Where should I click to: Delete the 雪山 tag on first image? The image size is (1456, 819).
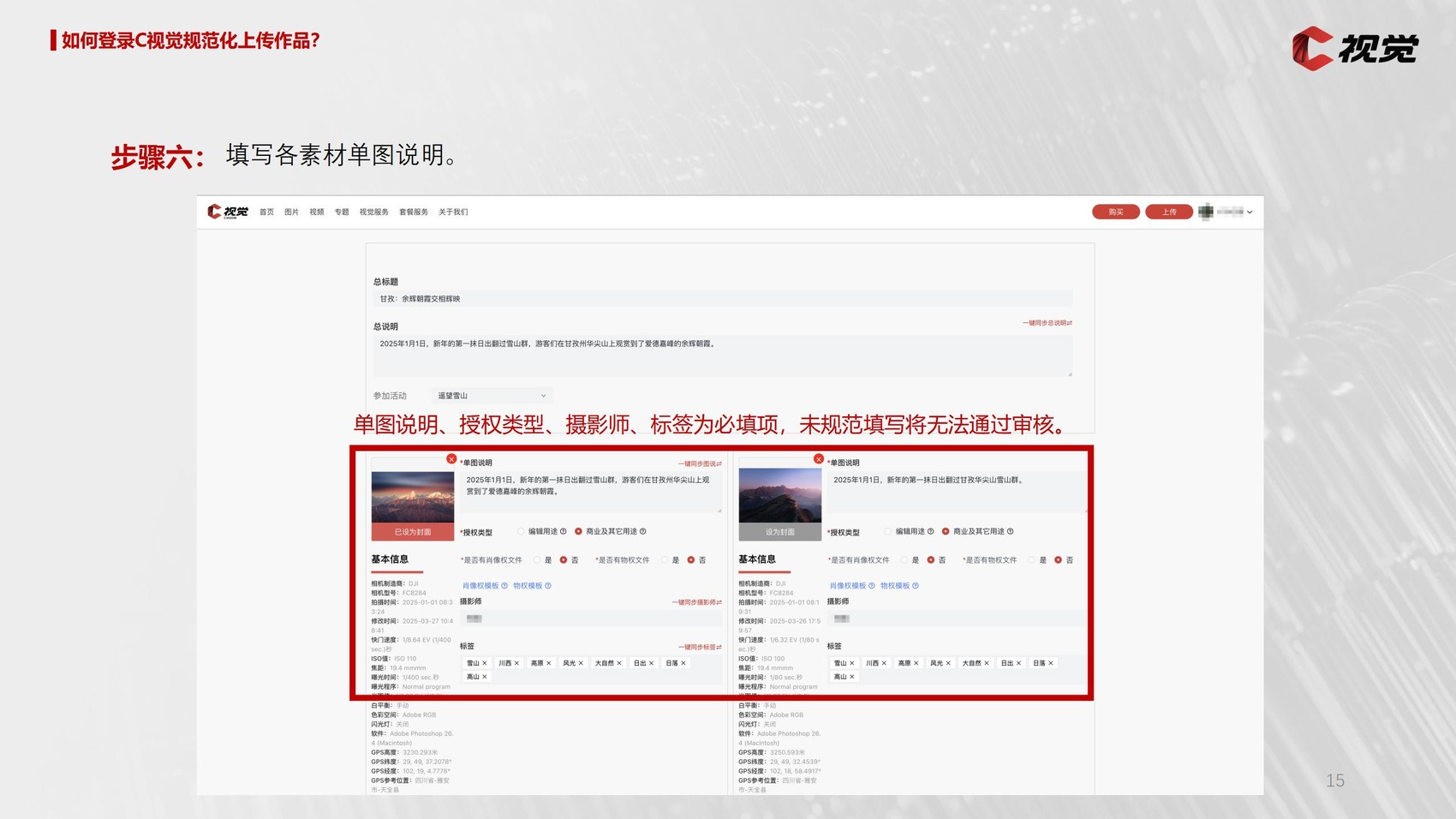pos(485,663)
